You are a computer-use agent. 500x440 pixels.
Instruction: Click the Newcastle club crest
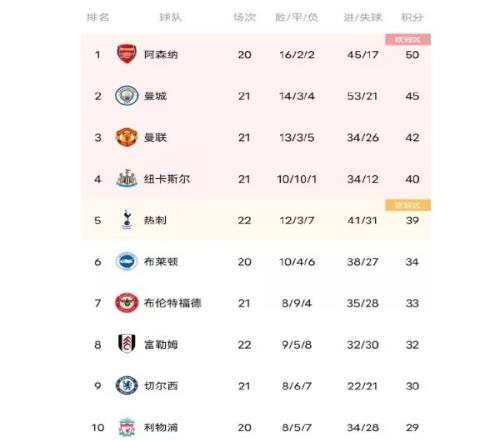pos(127,178)
